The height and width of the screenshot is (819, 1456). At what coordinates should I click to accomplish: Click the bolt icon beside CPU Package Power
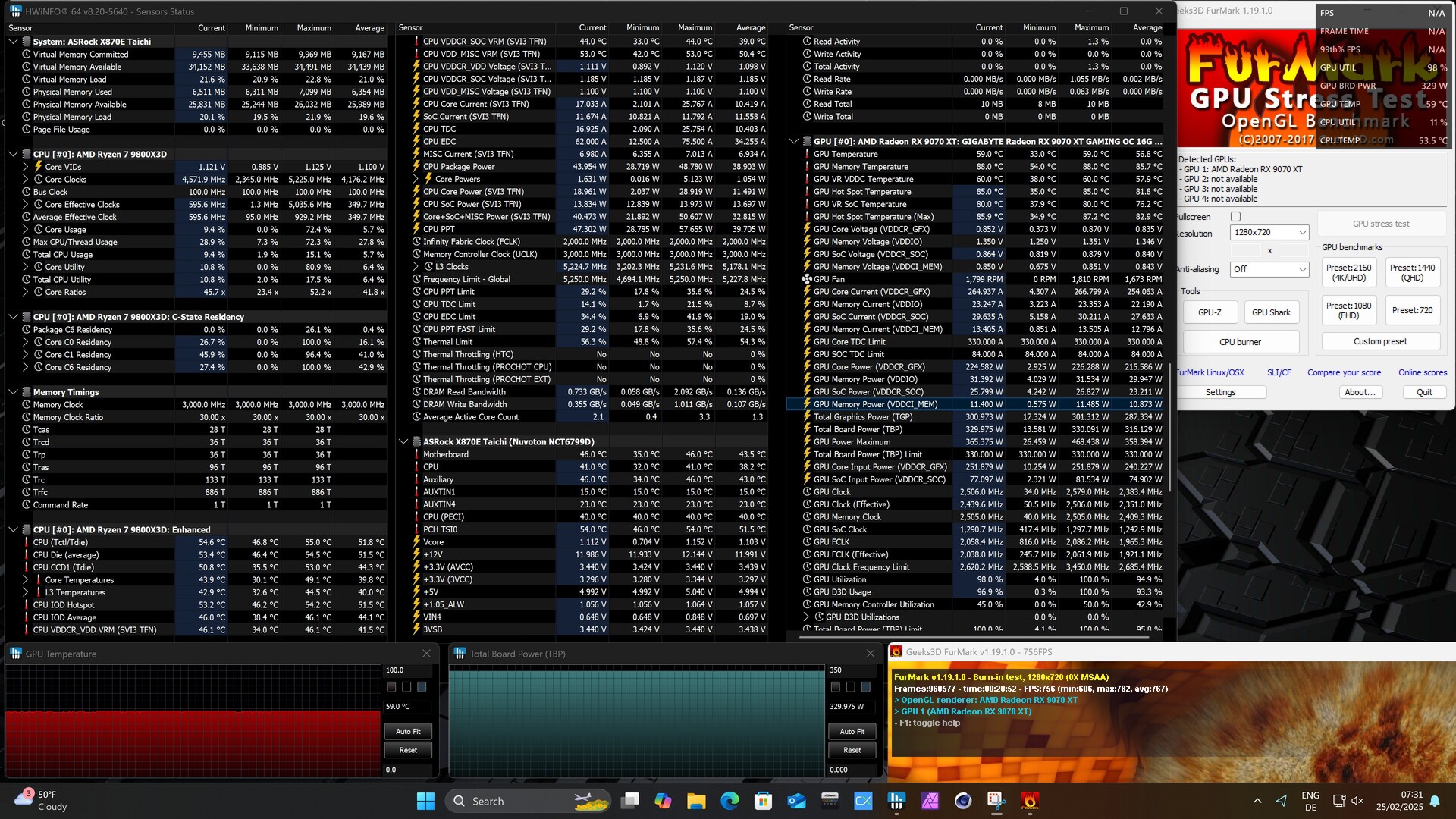[416, 167]
